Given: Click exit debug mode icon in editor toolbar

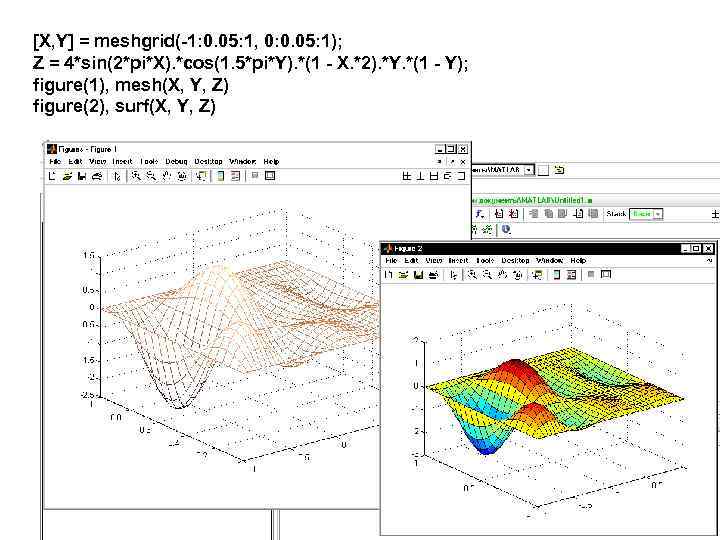Looking at the screenshot, I should point(593,214).
